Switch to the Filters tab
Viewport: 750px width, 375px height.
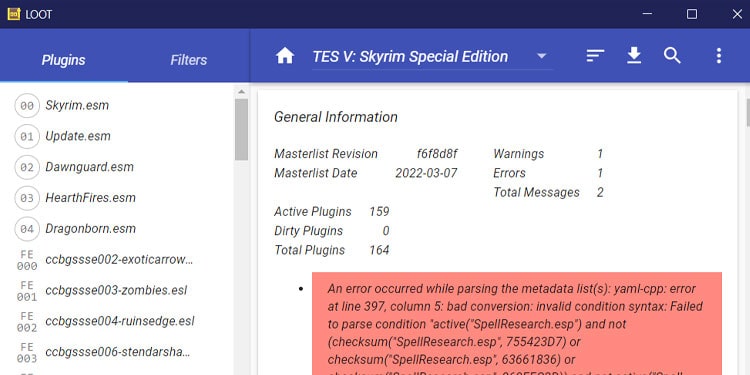point(189,60)
